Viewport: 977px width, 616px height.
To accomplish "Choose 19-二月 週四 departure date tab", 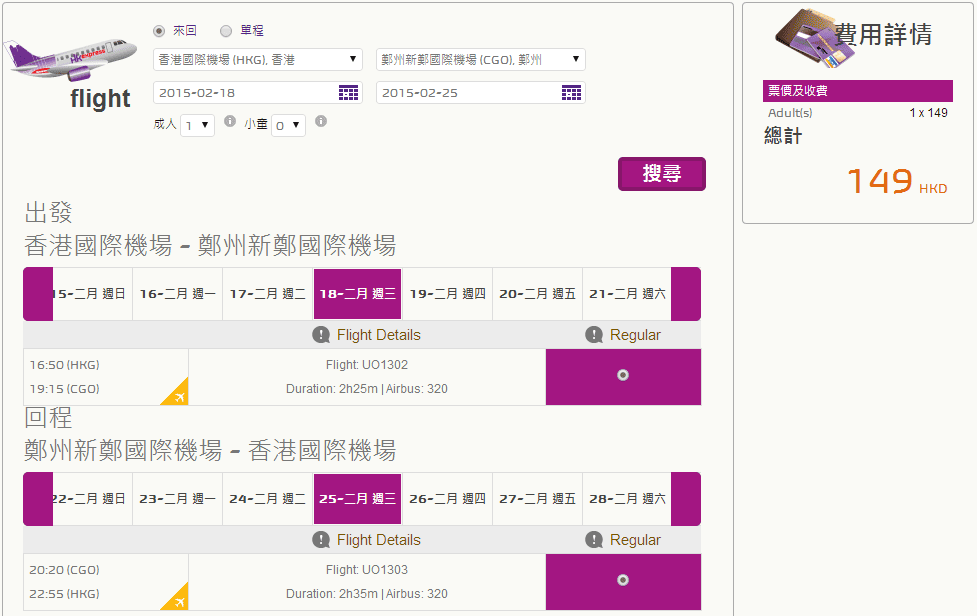I will 447,294.
